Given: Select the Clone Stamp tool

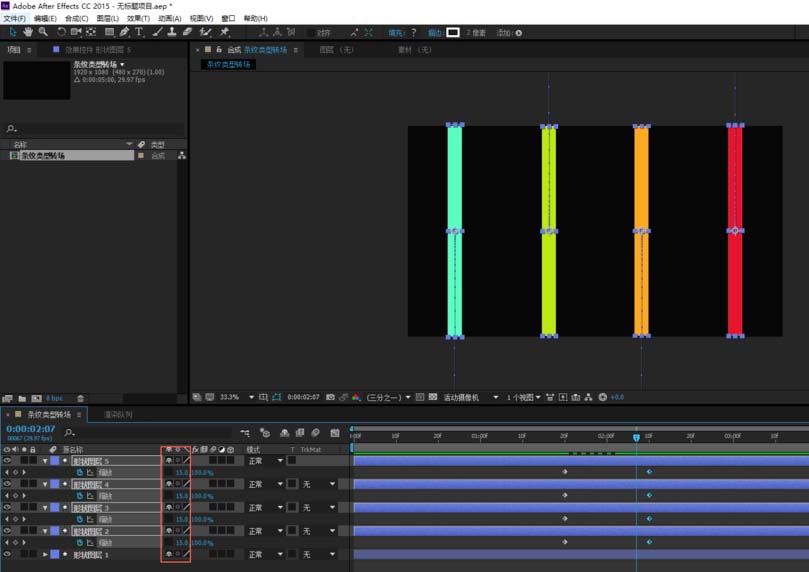Looking at the screenshot, I should pyautogui.click(x=172, y=32).
